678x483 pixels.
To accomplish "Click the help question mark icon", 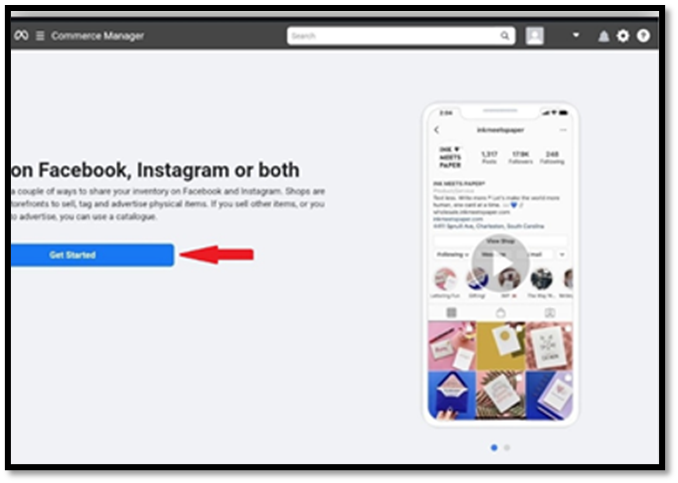I will (643, 35).
